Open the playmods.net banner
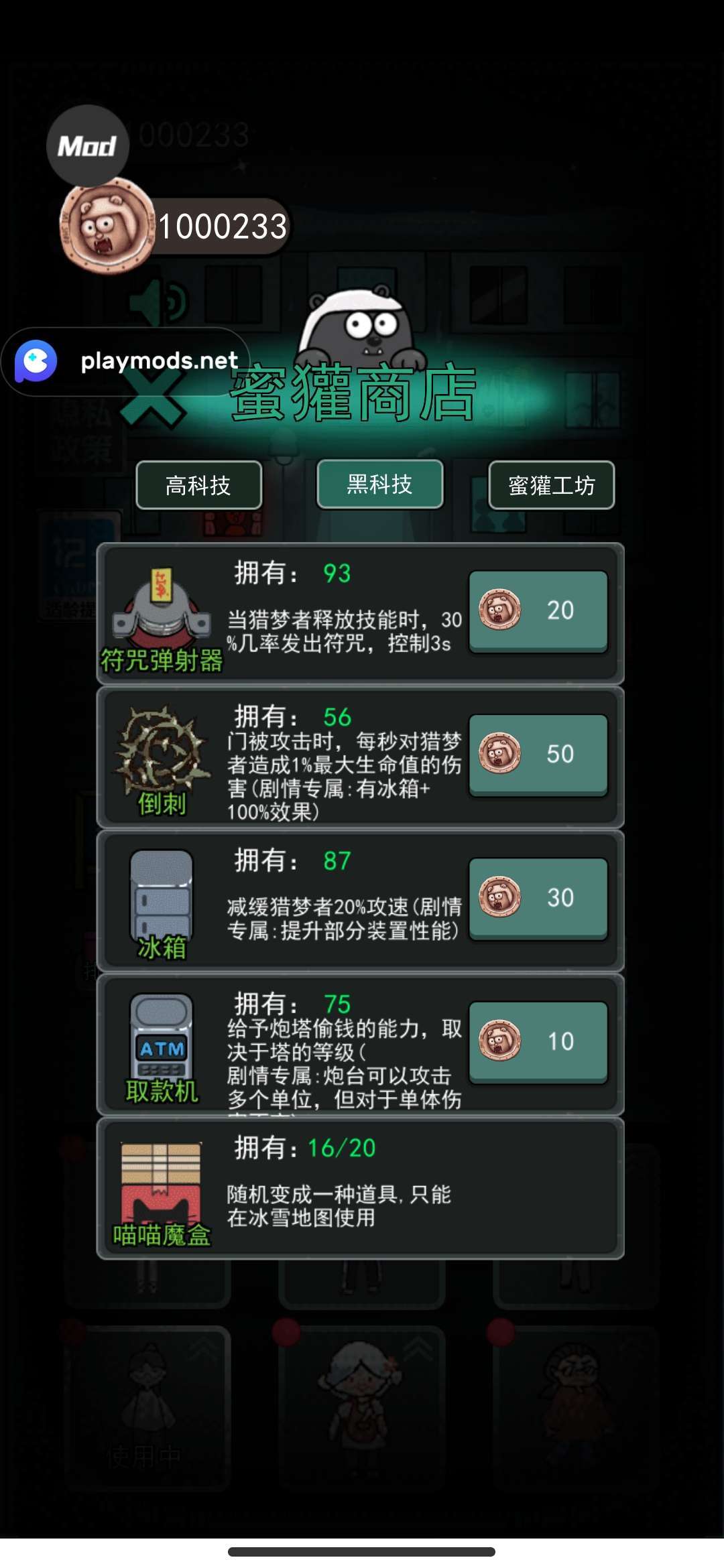The width and height of the screenshot is (724, 1568). (125, 362)
